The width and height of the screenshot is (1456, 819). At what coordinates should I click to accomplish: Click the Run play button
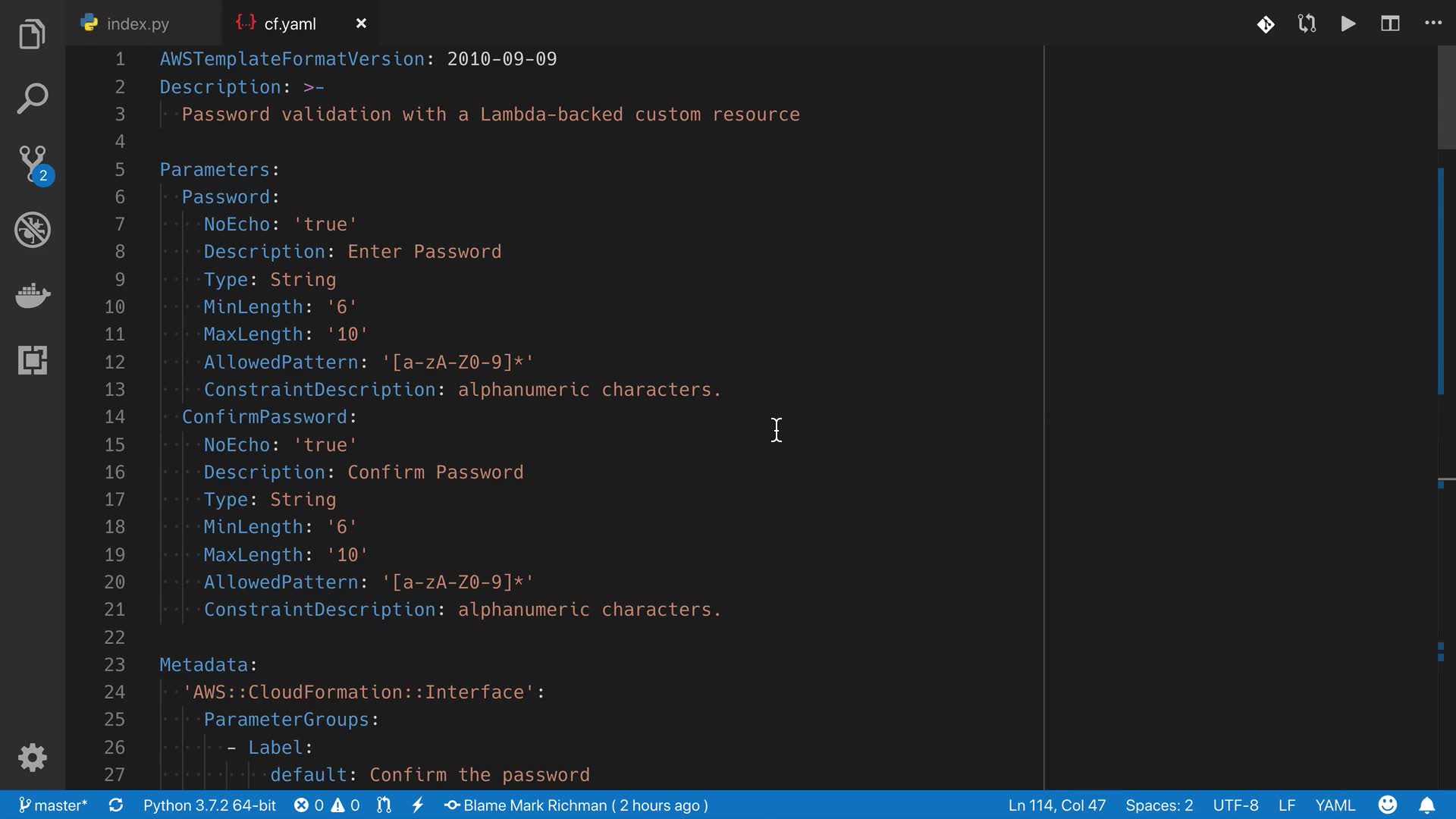coord(1348,24)
